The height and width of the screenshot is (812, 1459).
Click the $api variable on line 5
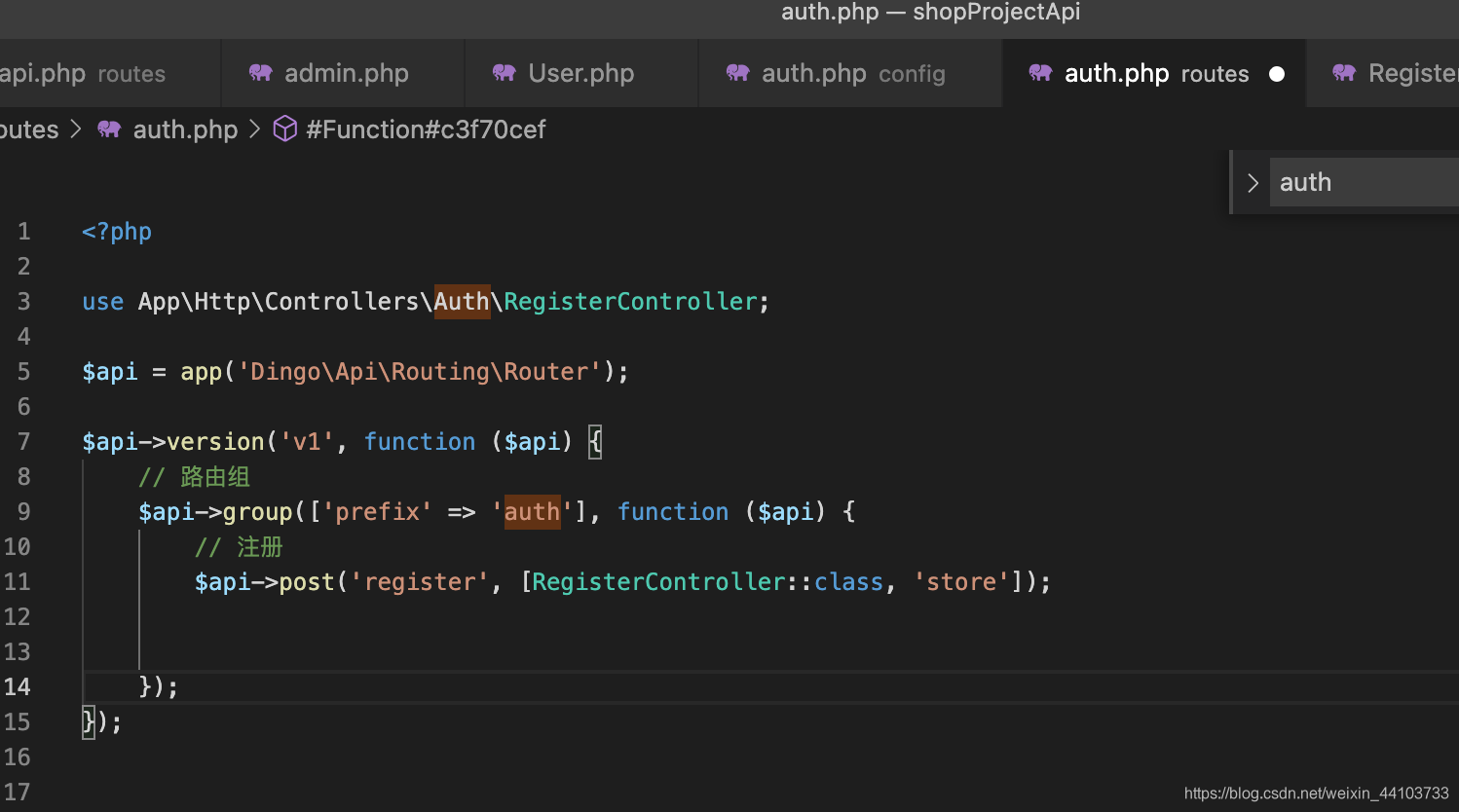coord(110,372)
